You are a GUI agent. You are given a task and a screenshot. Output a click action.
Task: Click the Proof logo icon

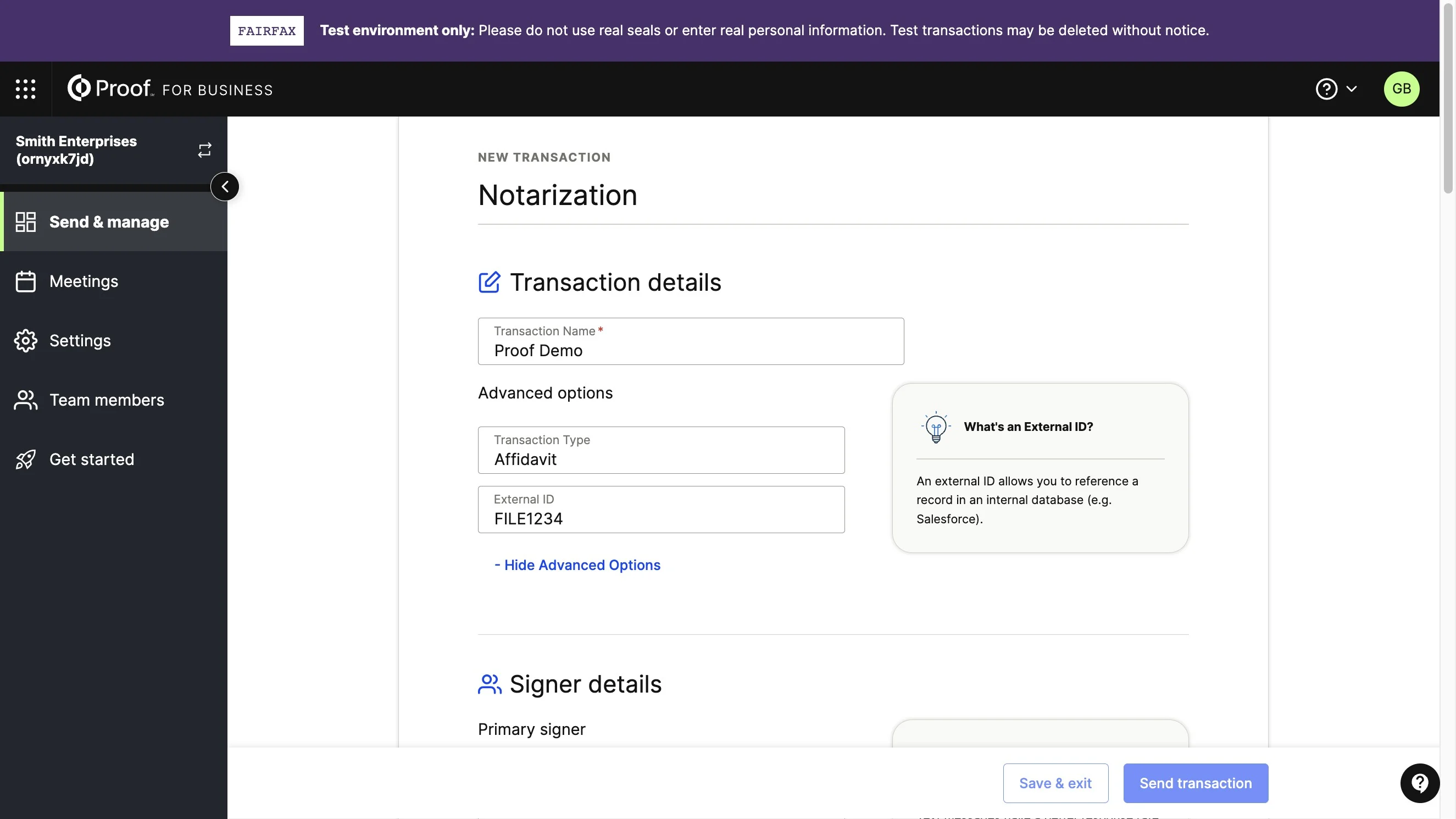79,87
